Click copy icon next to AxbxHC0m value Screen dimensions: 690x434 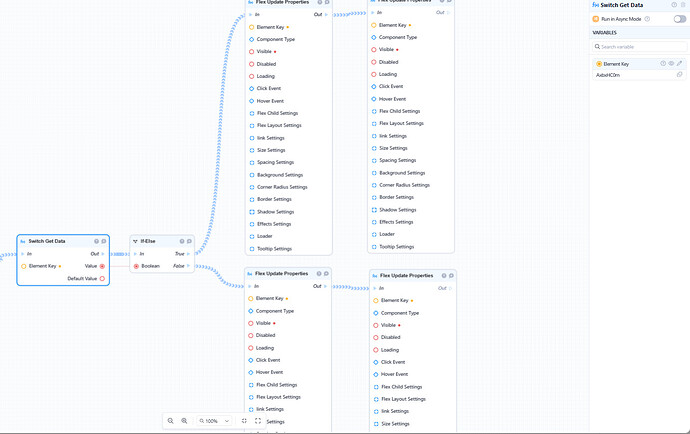679,75
